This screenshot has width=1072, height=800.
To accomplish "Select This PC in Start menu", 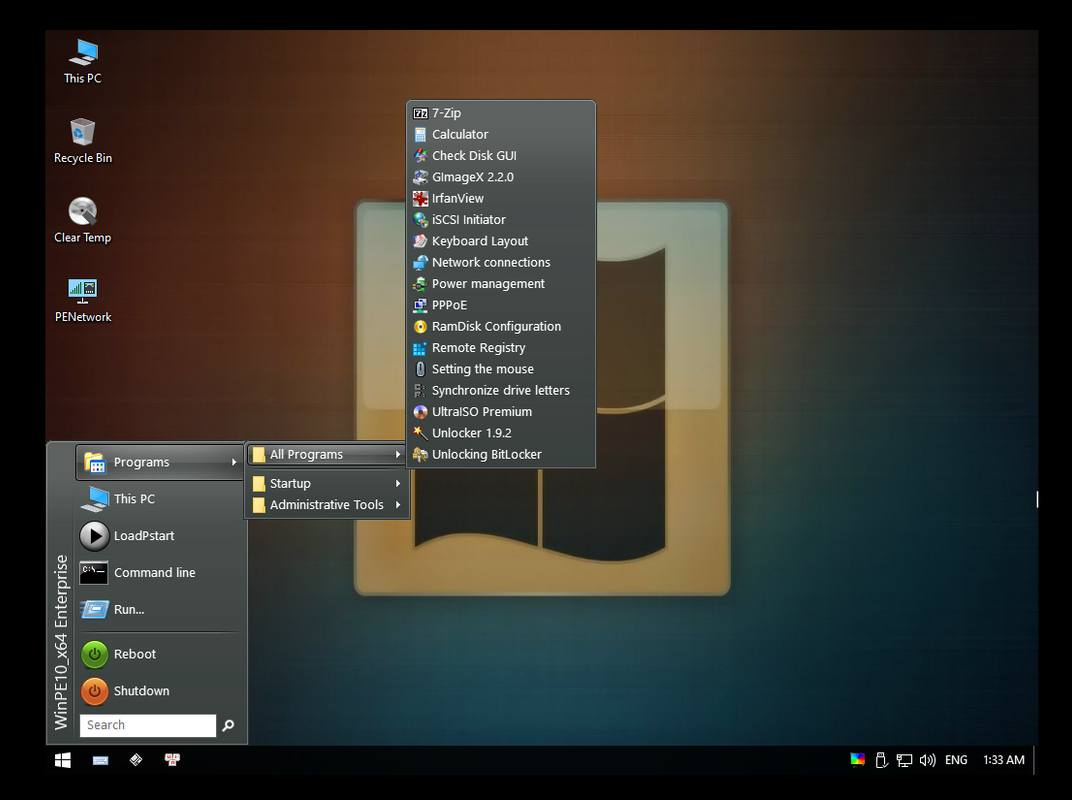I will [x=159, y=499].
